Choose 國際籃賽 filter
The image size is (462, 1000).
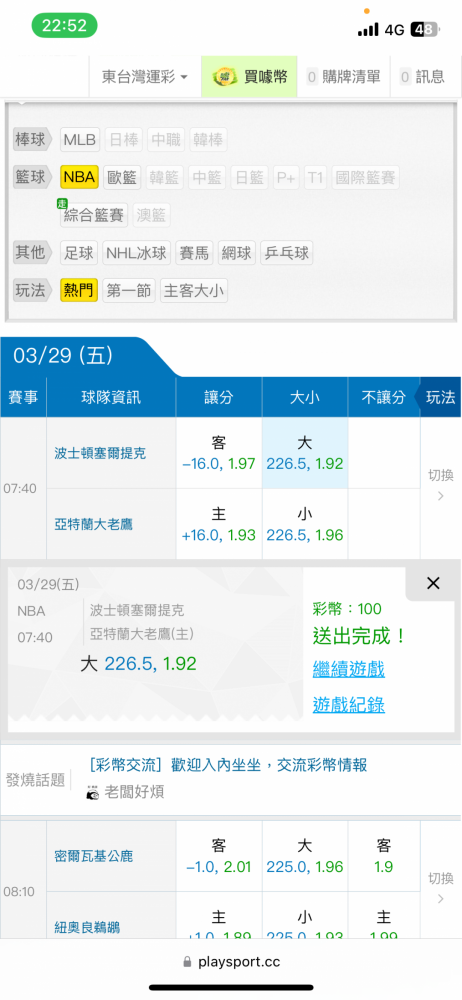point(365,177)
